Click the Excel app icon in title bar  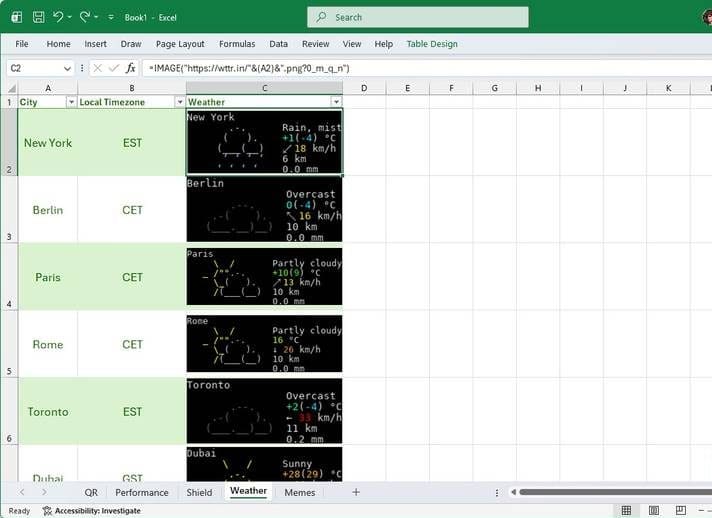tap(17, 17)
